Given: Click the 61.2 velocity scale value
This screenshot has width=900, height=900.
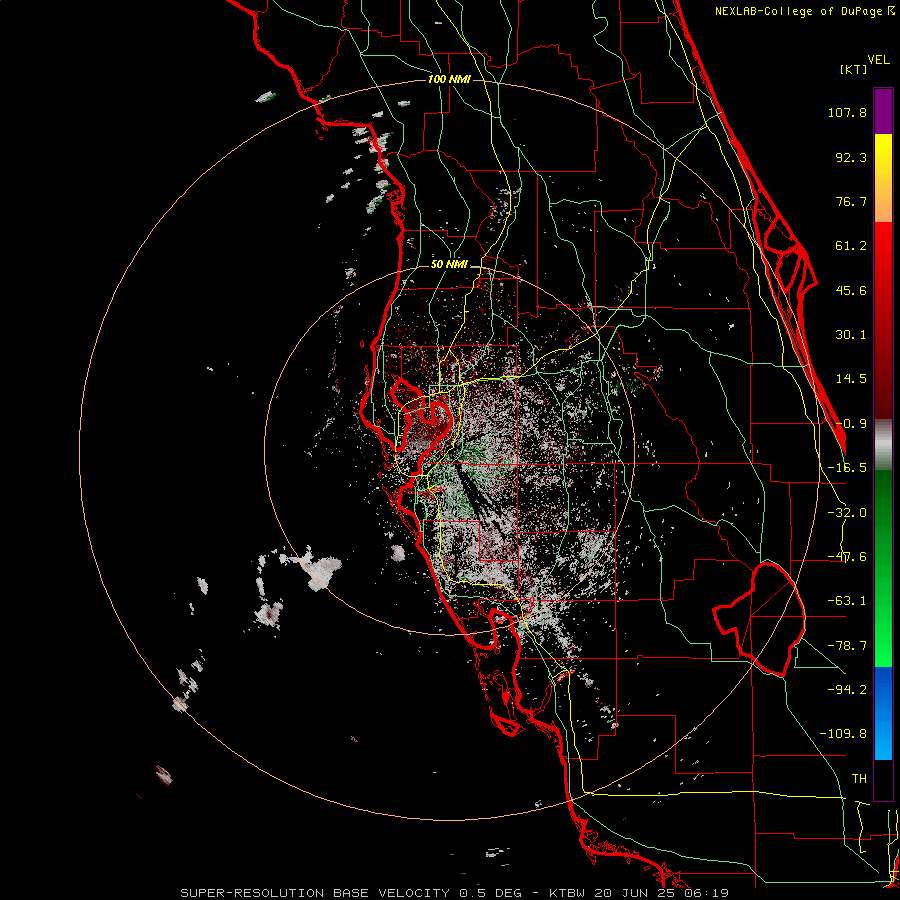Looking at the screenshot, I should [851, 246].
